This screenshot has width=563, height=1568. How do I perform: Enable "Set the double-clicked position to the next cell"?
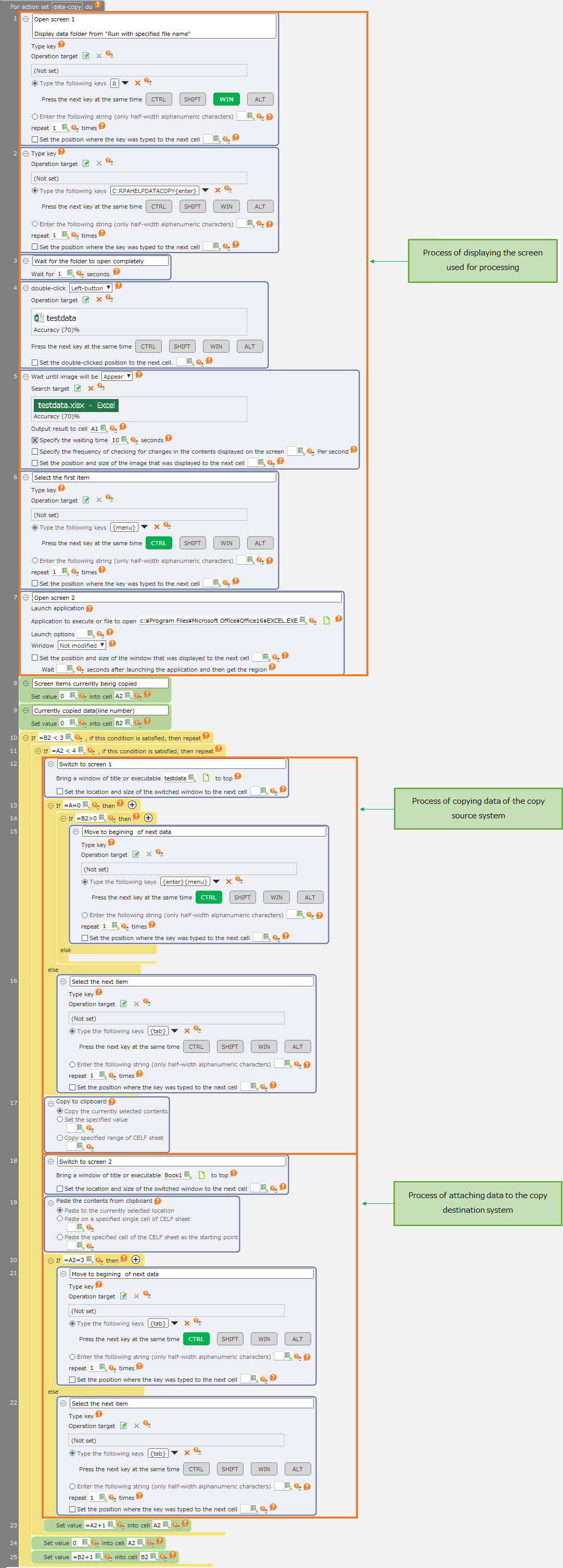pos(35,363)
